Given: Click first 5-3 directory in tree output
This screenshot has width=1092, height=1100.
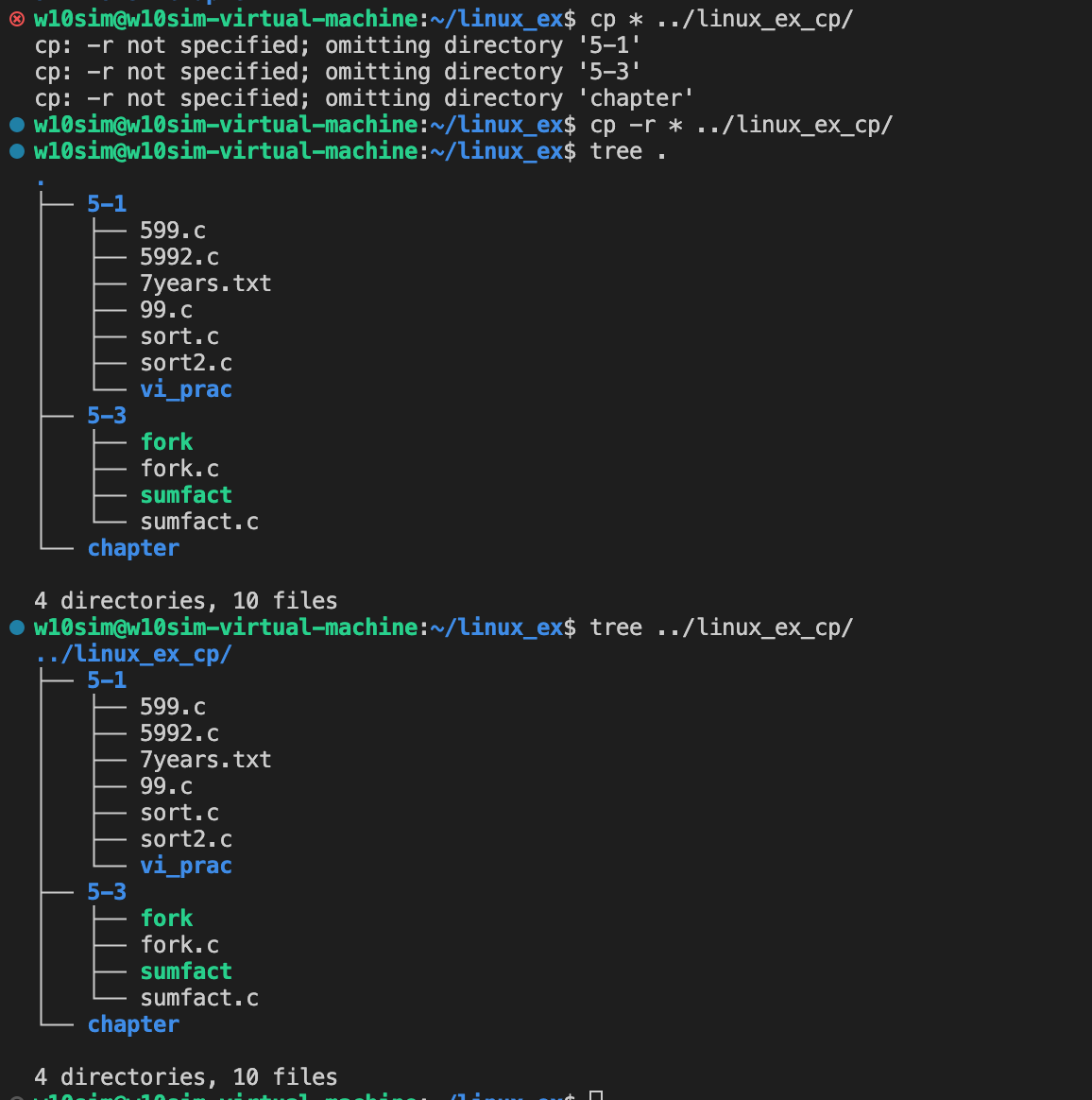Looking at the screenshot, I should point(107,416).
